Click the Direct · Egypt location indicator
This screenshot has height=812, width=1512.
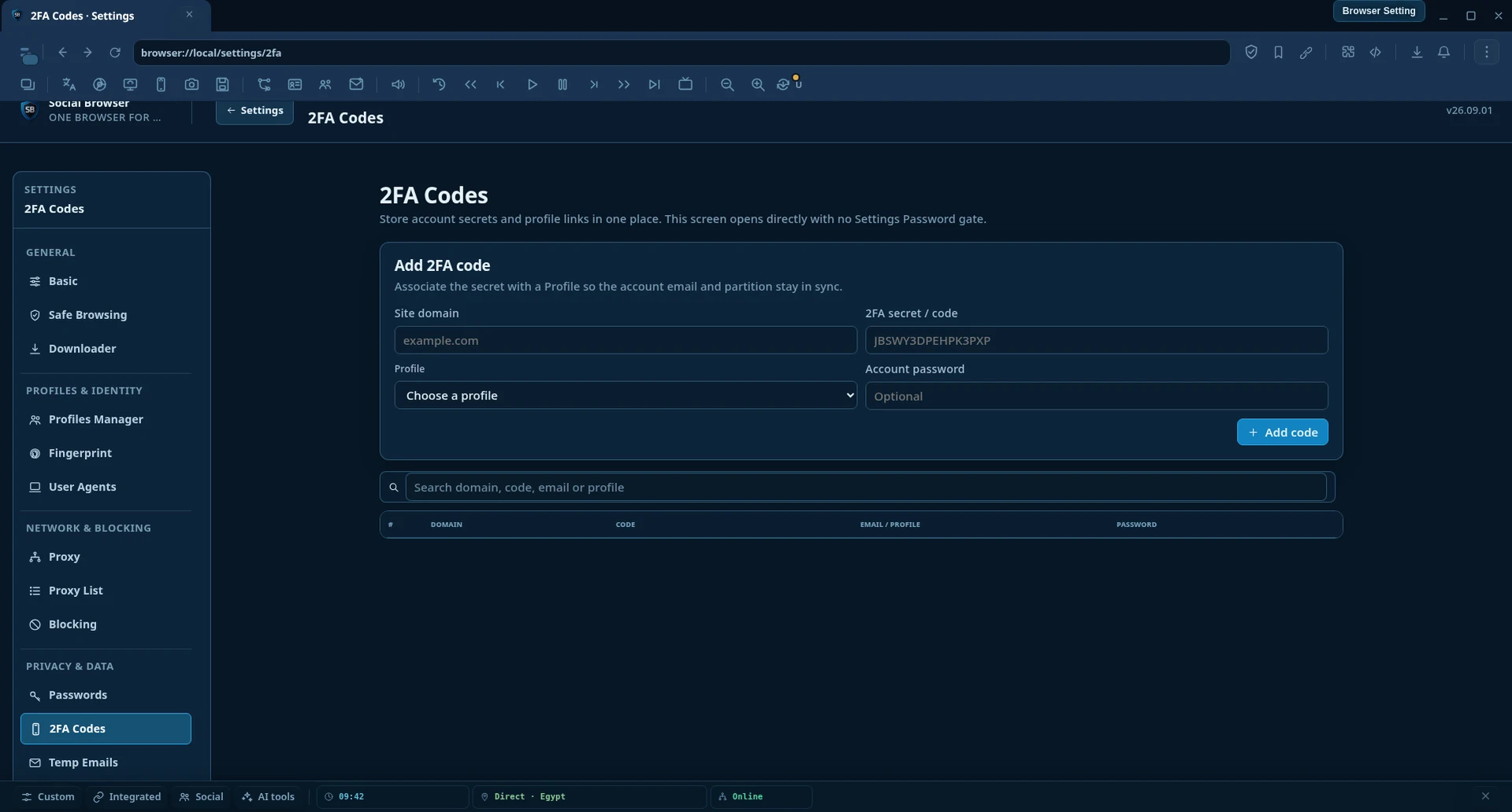[x=589, y=797]
